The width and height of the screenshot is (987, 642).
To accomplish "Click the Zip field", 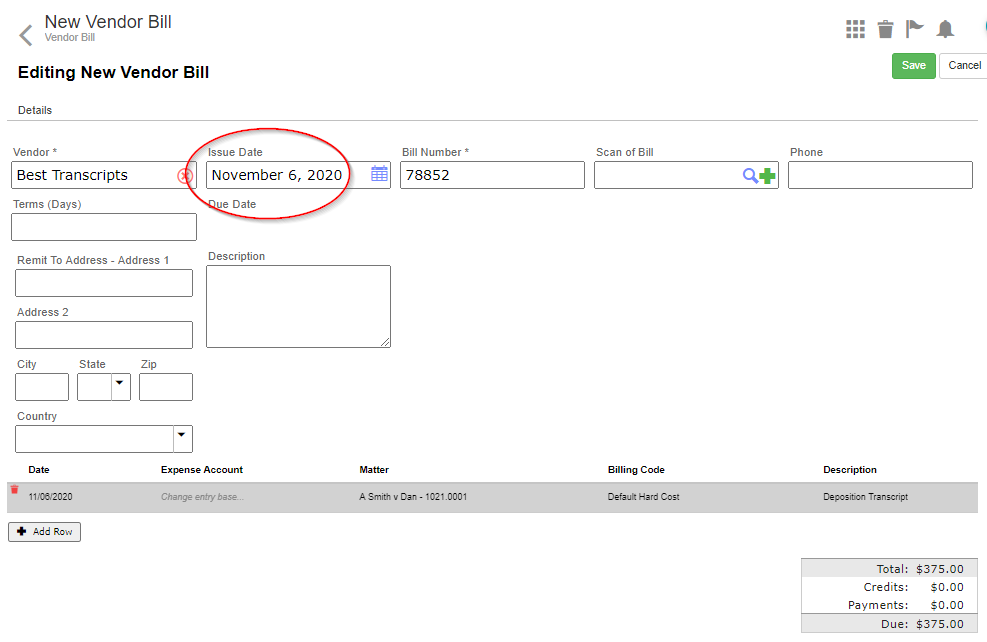I will [166, 387].
